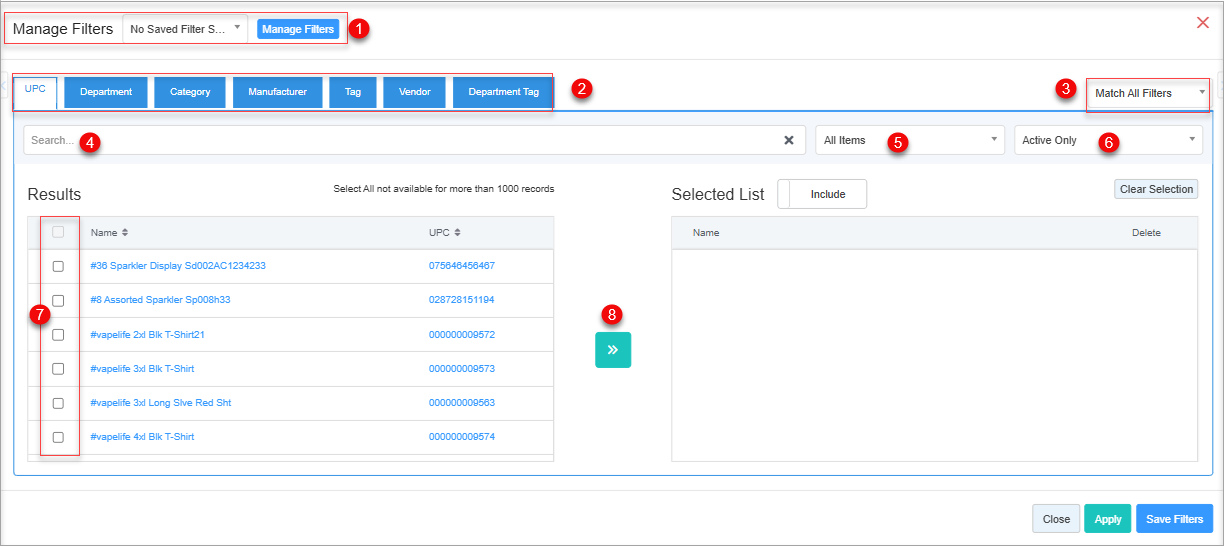Image resolution: width=1224 pixels, height=546 pixels.
Task: Click the Save Filters button
Action: (1173, 519)
